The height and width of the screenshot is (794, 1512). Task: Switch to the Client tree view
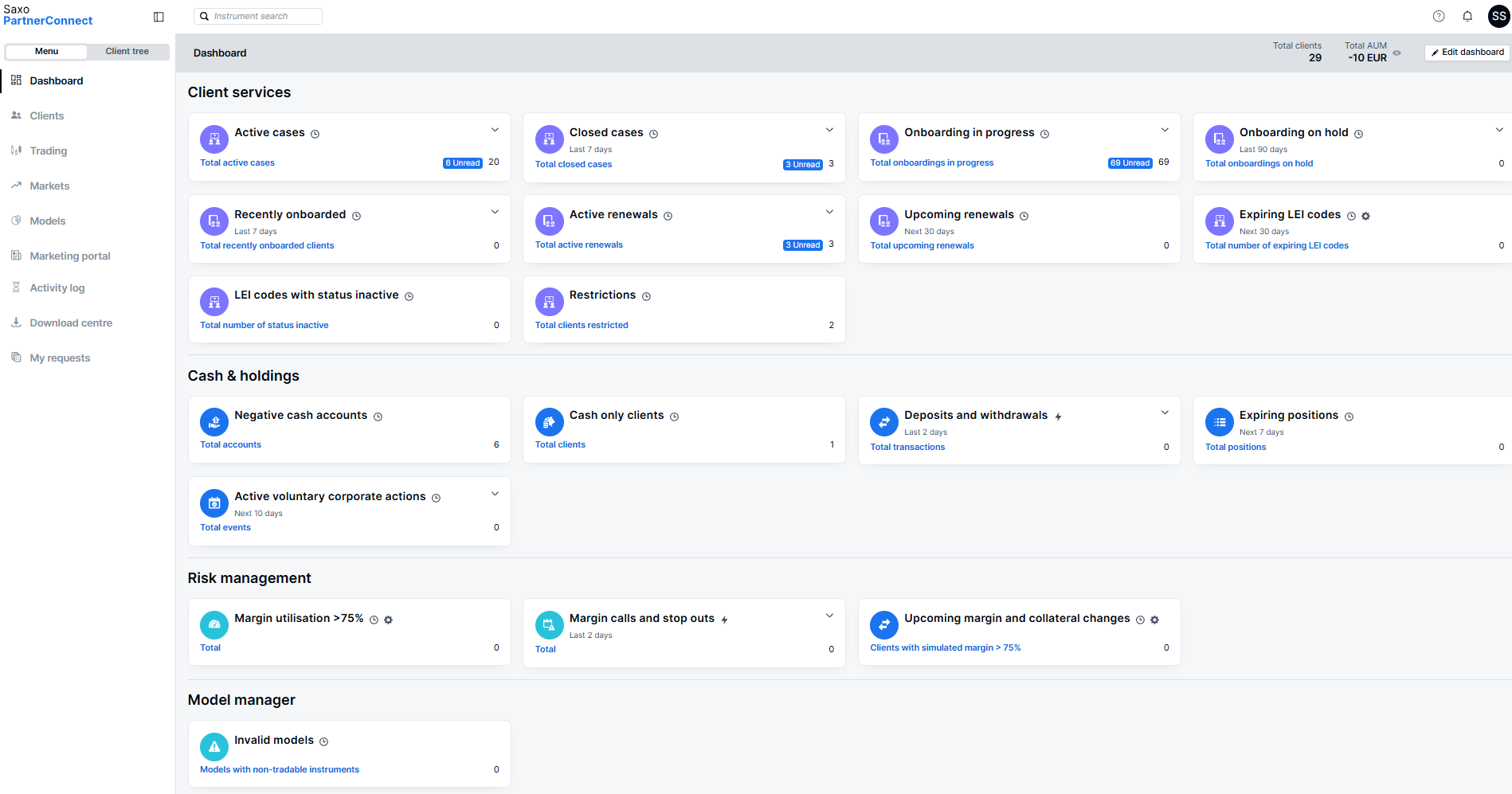click(127, 52)
